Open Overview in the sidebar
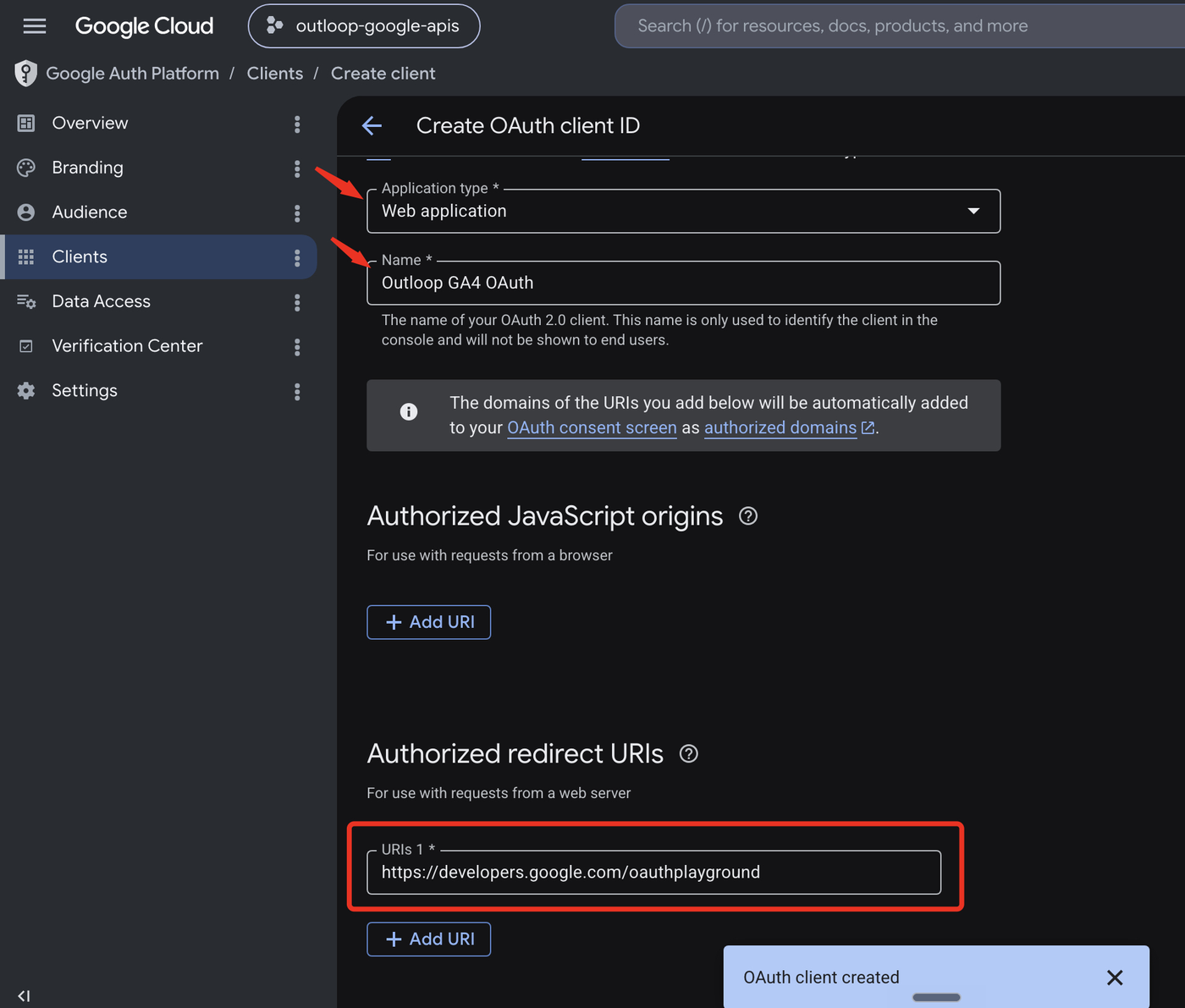Screen dimensions: 1185x1008 pyautogui.click(x=158, y=123)
